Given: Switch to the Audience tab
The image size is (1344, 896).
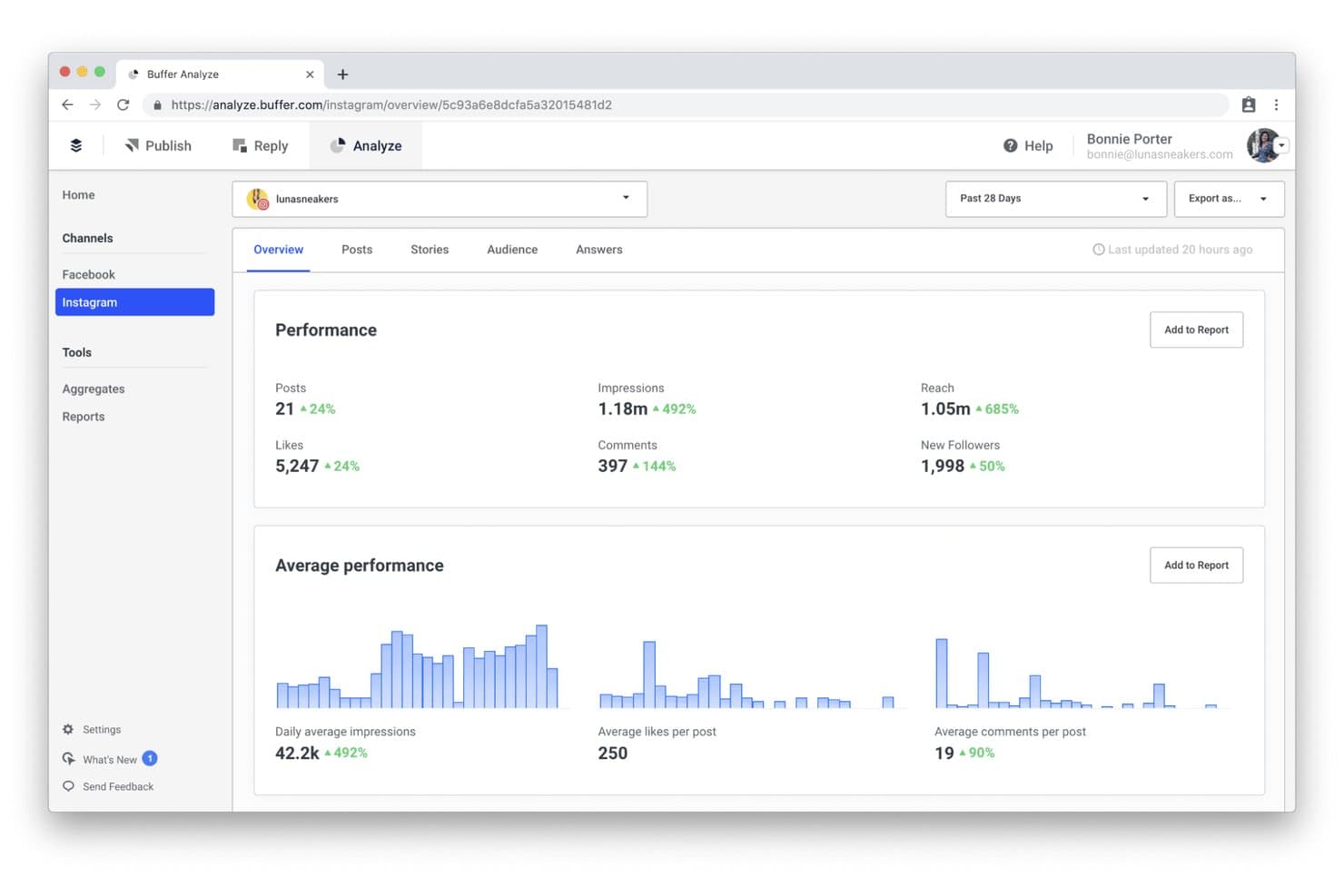Looking at the screenshot, I should coord(512,250).
